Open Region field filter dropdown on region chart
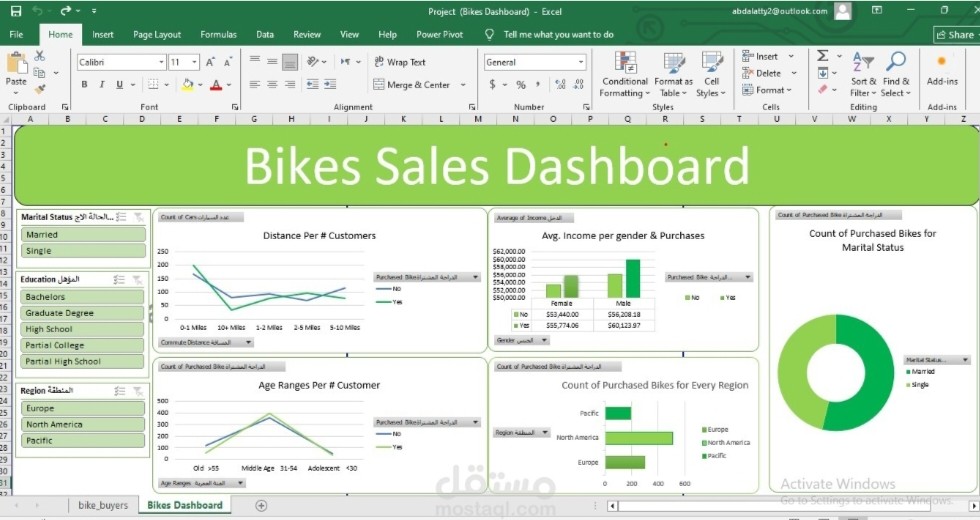Image resolution: width=980 pixels, height=520 pixels. coord(545,432)
